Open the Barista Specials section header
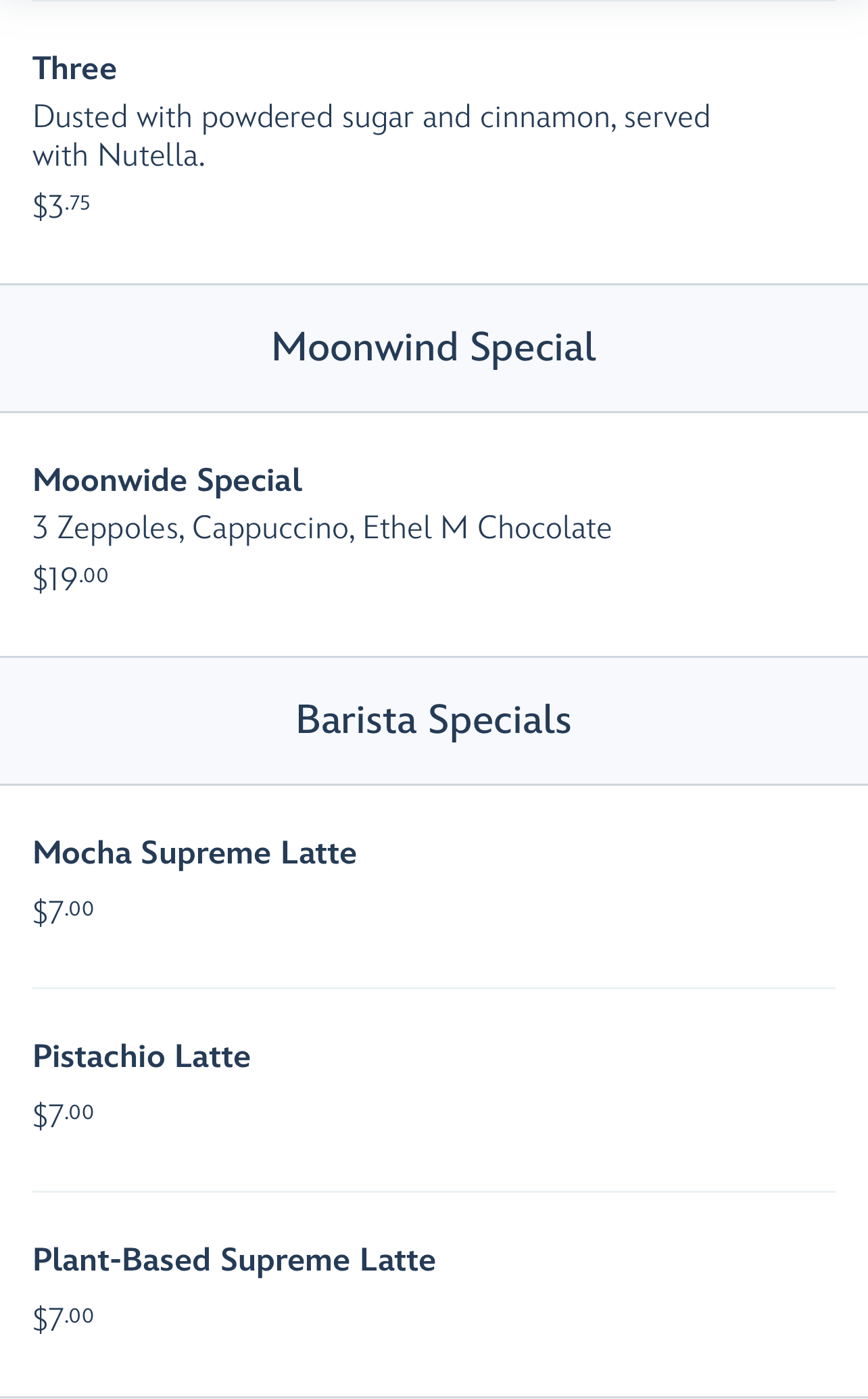Image resolution: width=868 pixels, height=1399 pixels. click(433, 719)
